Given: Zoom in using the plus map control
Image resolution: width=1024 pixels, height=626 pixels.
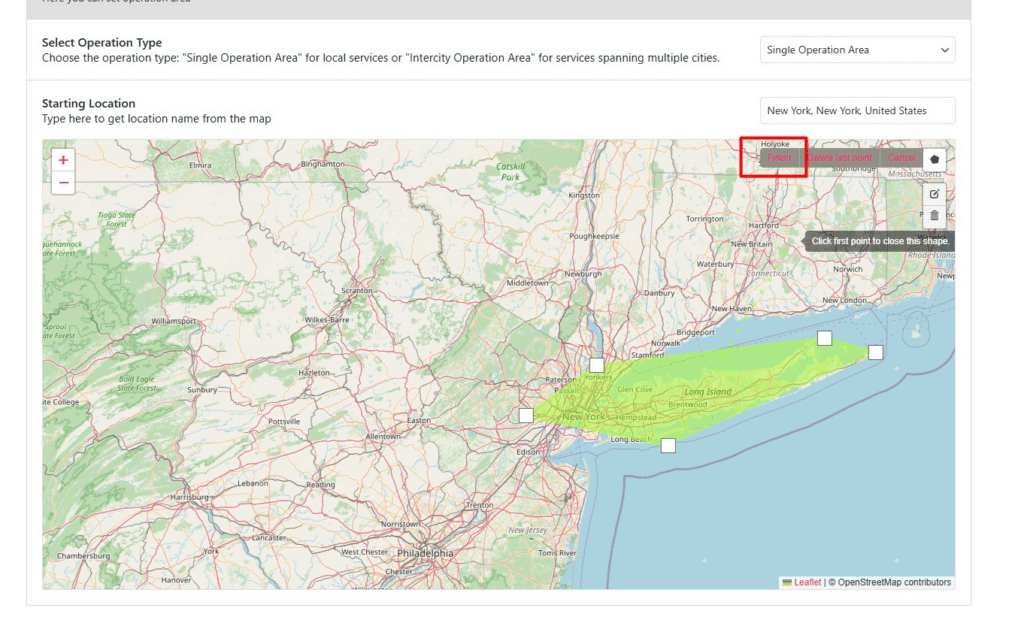Looking at the screenshot, I should (63, 159).
